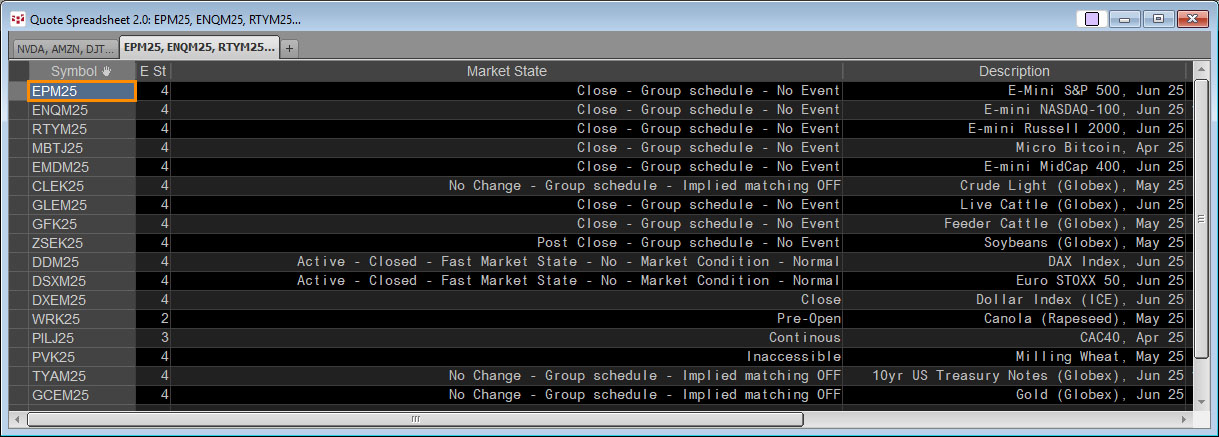Sort by the Symbol column header

point(82,72)
